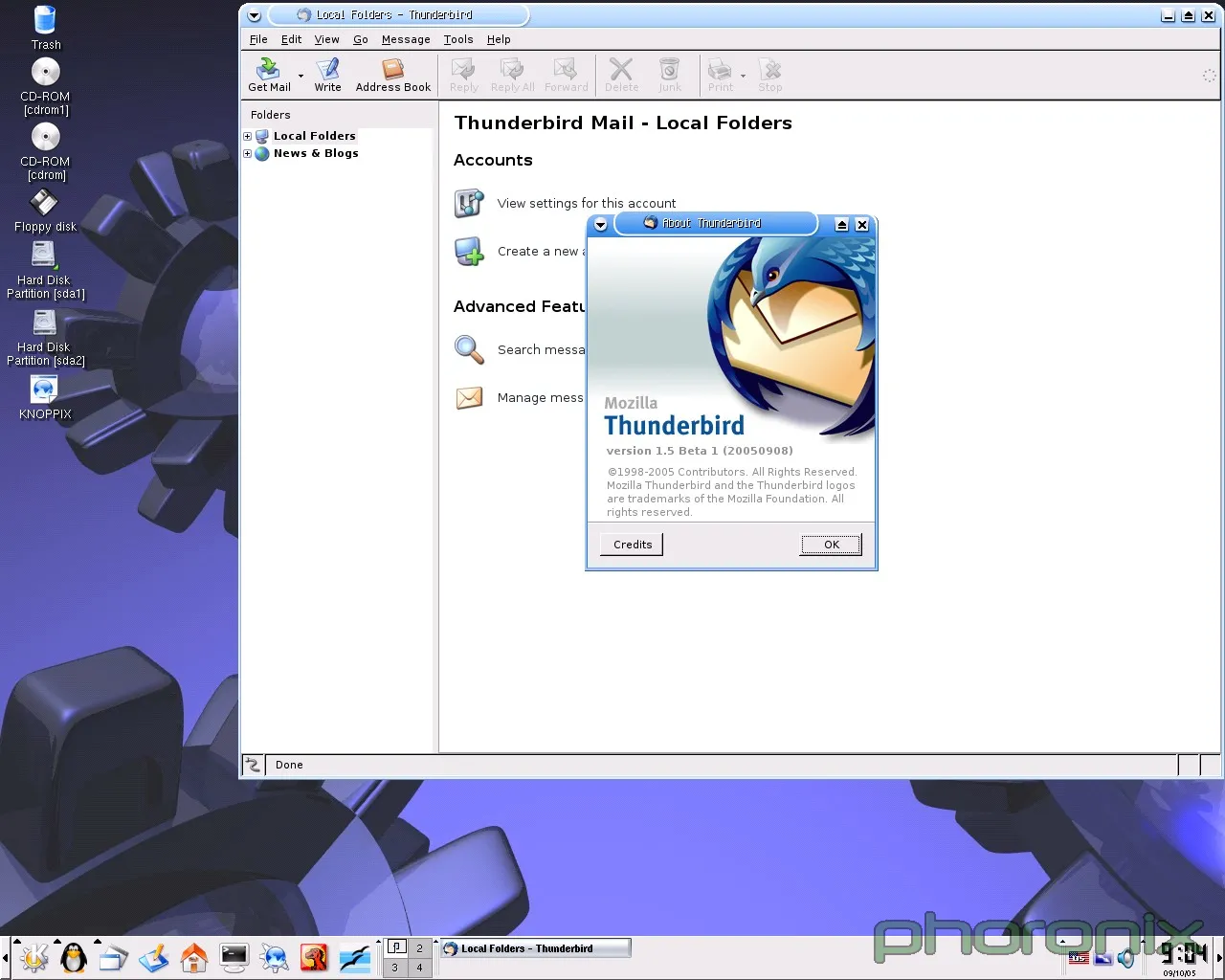The width and height of the screenshot is (1225, 980).
Task: Click the online/offline icon in status bar
Action: pos(253,765)
